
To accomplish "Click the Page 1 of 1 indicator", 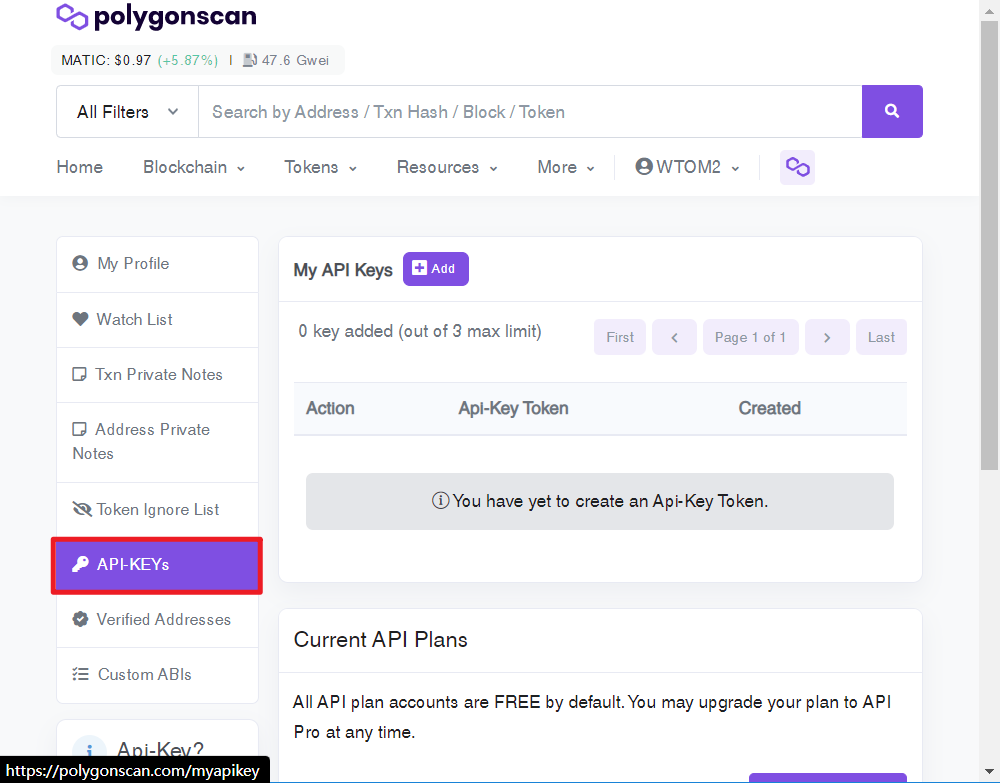I will pos(751,337).
